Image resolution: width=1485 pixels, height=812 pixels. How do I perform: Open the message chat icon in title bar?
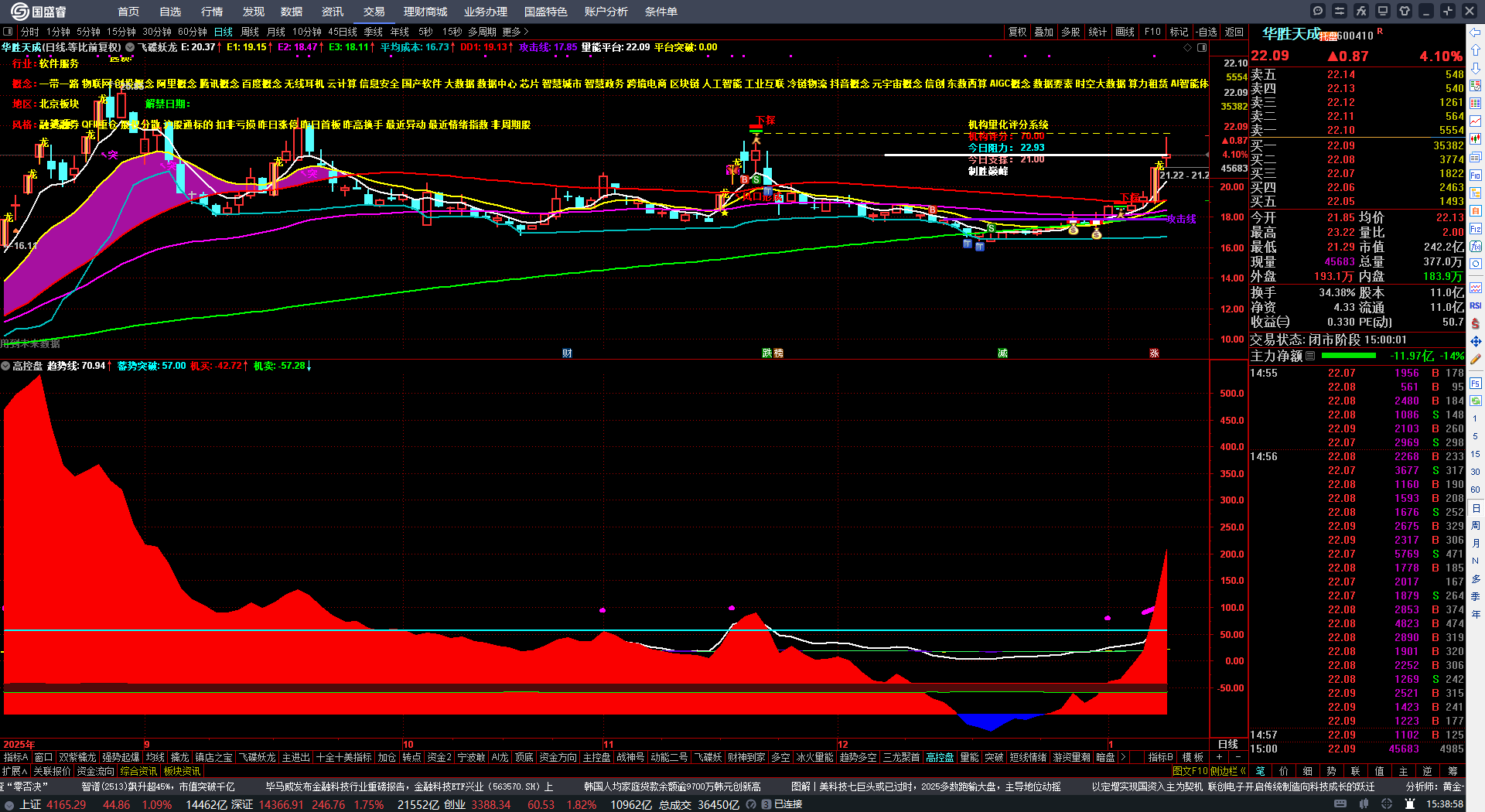(x=1318, y=11)
